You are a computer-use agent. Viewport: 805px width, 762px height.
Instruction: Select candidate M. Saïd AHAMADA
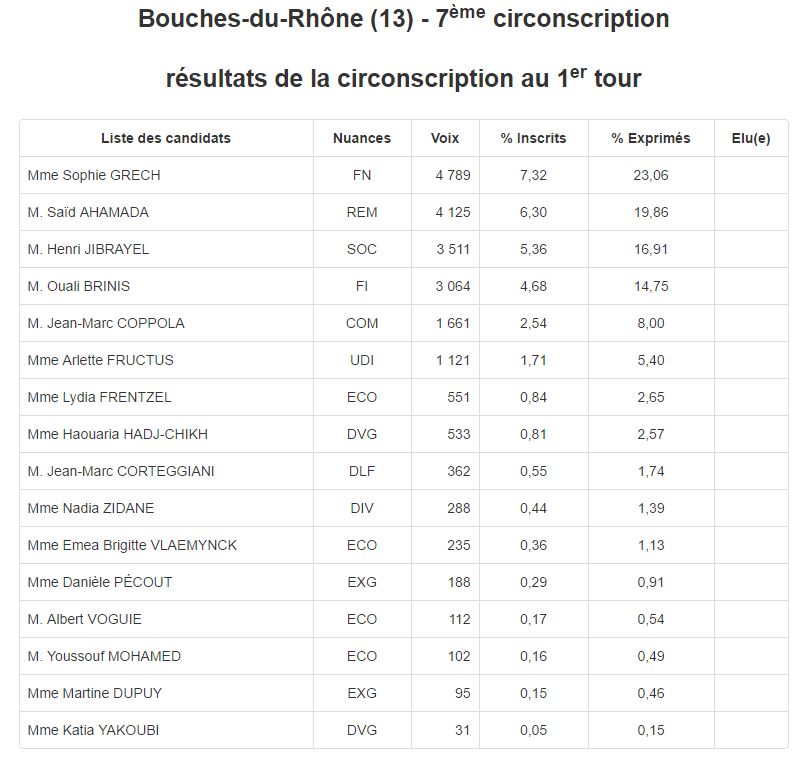coord(88,212)
